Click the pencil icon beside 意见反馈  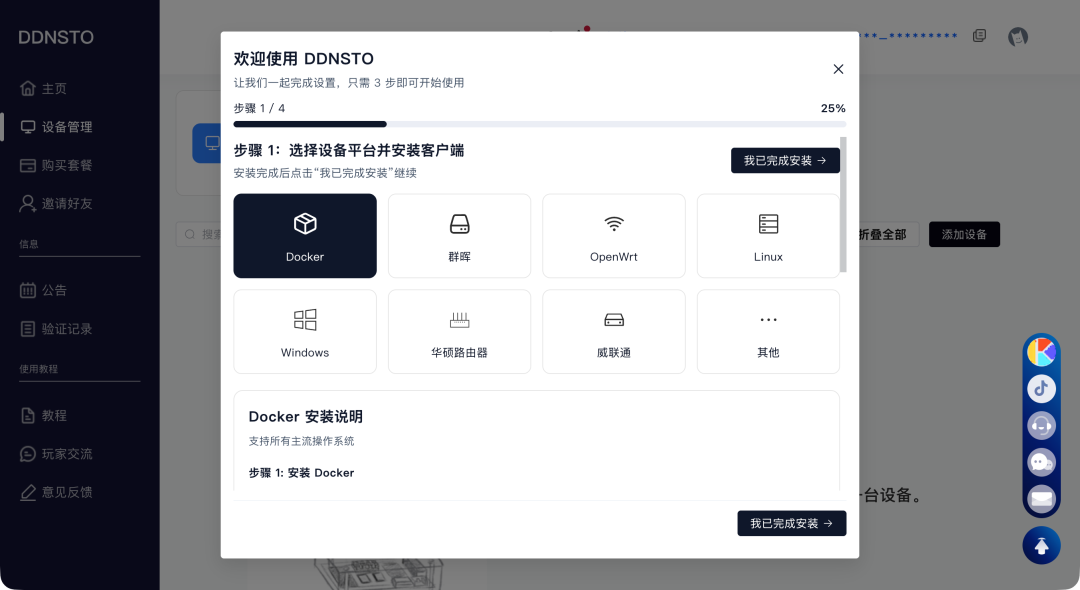28,492
